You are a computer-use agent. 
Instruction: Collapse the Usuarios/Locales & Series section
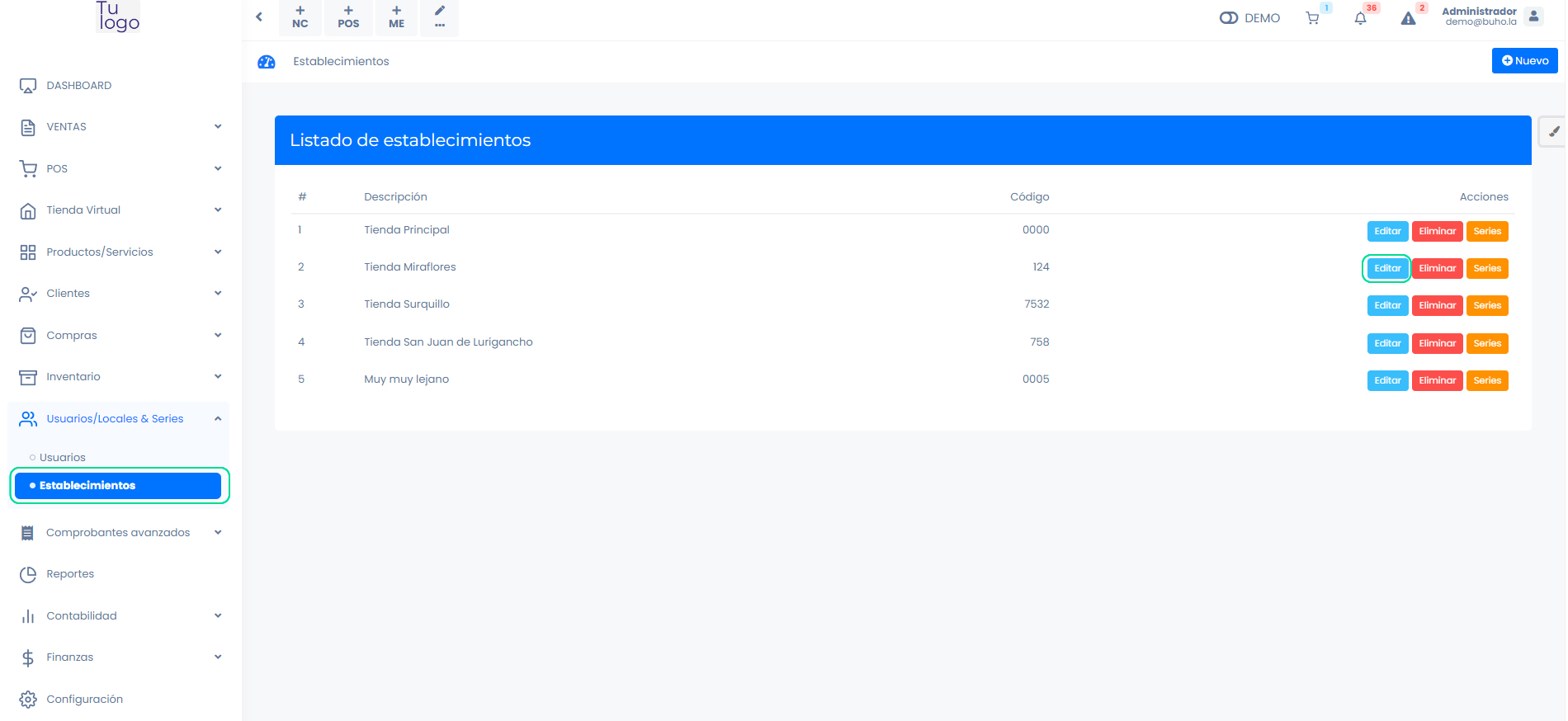pos(218,419)
